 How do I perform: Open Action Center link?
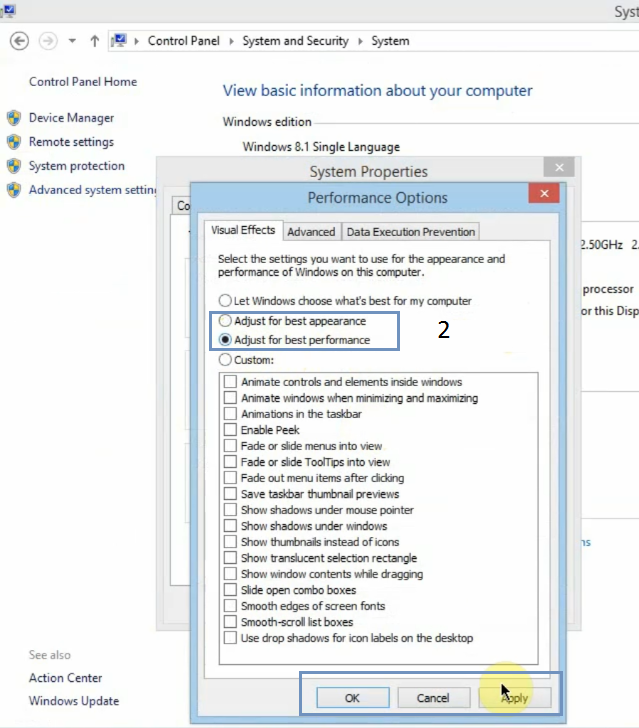[x=65, y=678]
